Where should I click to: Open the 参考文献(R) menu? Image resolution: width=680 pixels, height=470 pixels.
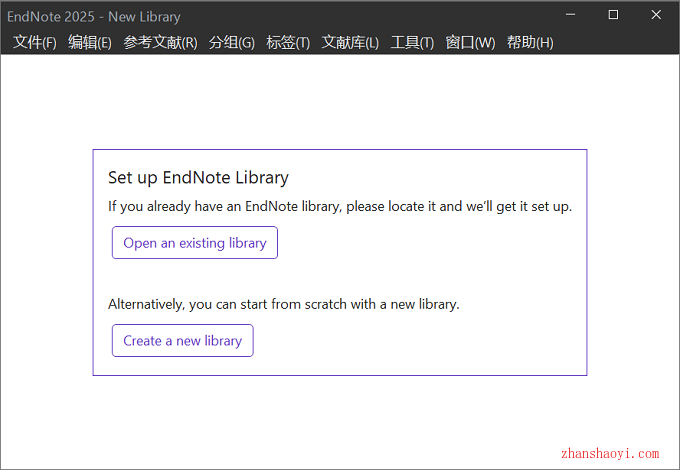coord(160,42)
